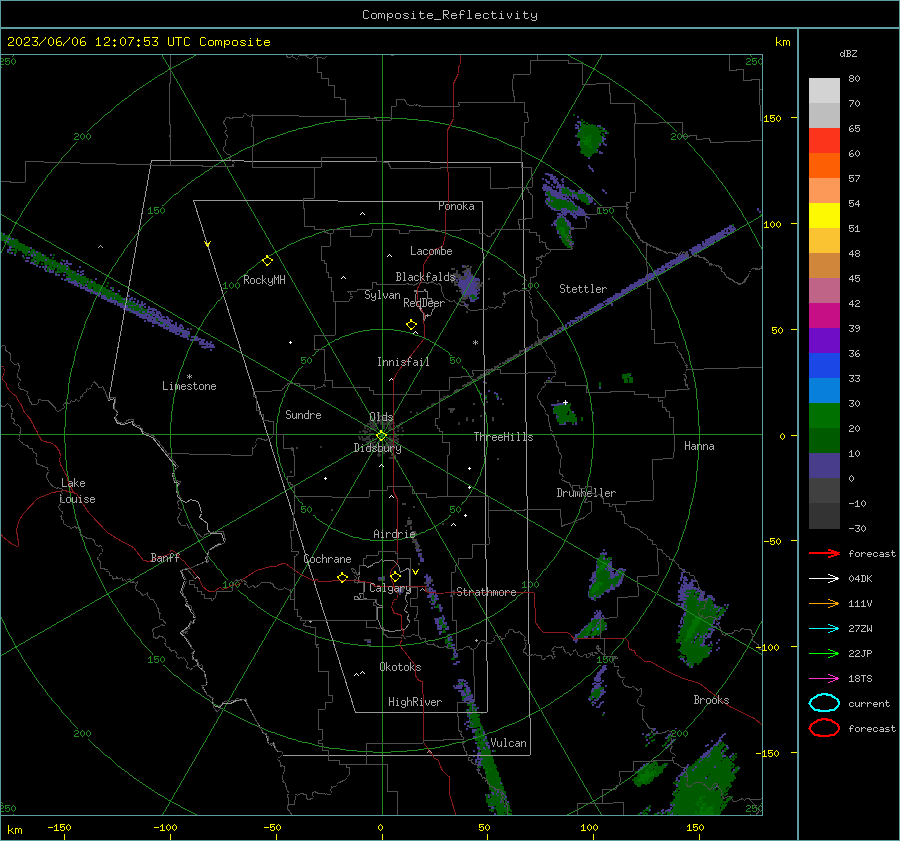This screenshot has width=900, height=841.
Task: Click the yellow diamond radar site at Olds
Action: (381, 436)
